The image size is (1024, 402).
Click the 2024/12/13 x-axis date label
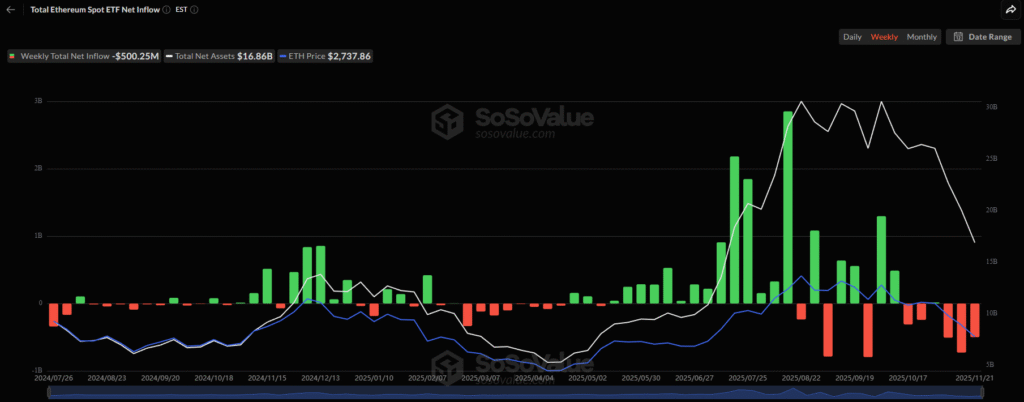point(321,378)
